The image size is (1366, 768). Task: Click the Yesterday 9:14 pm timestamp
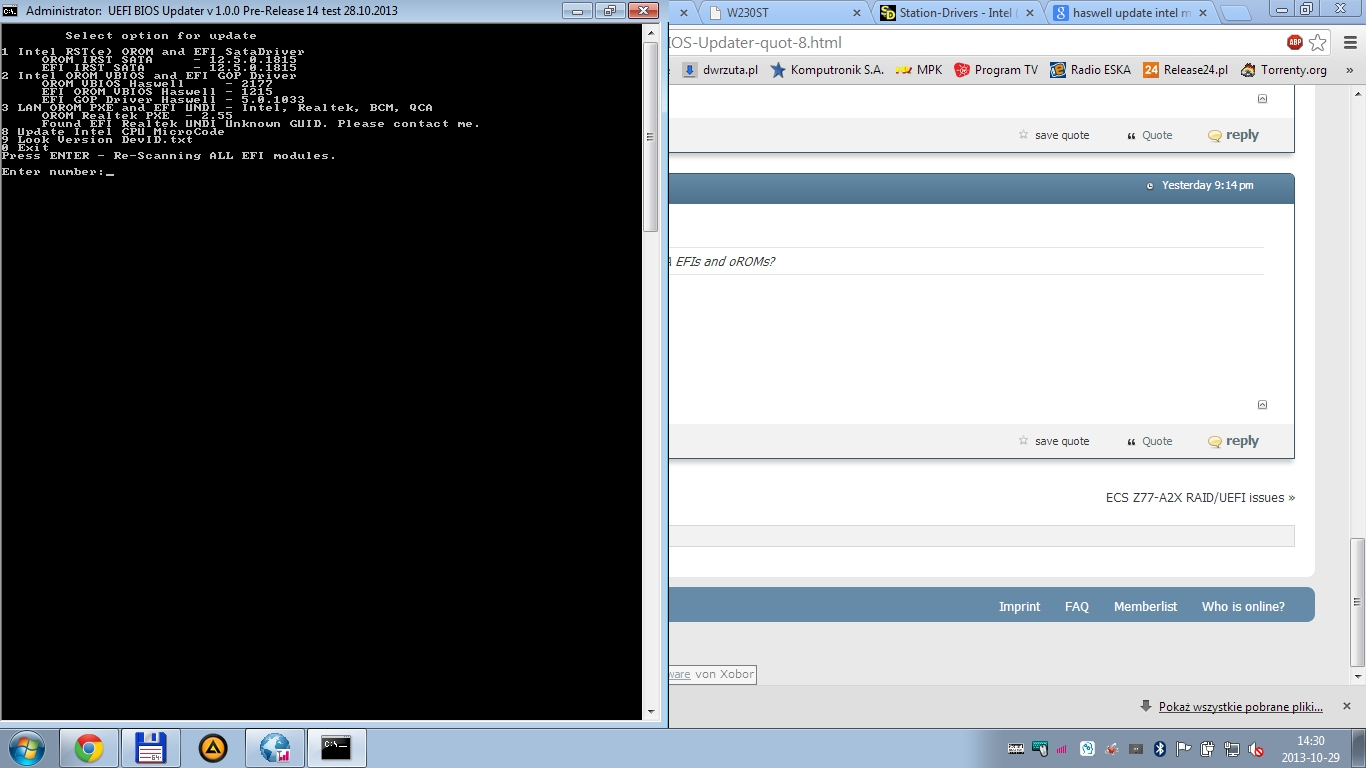tap(1207, 185)
